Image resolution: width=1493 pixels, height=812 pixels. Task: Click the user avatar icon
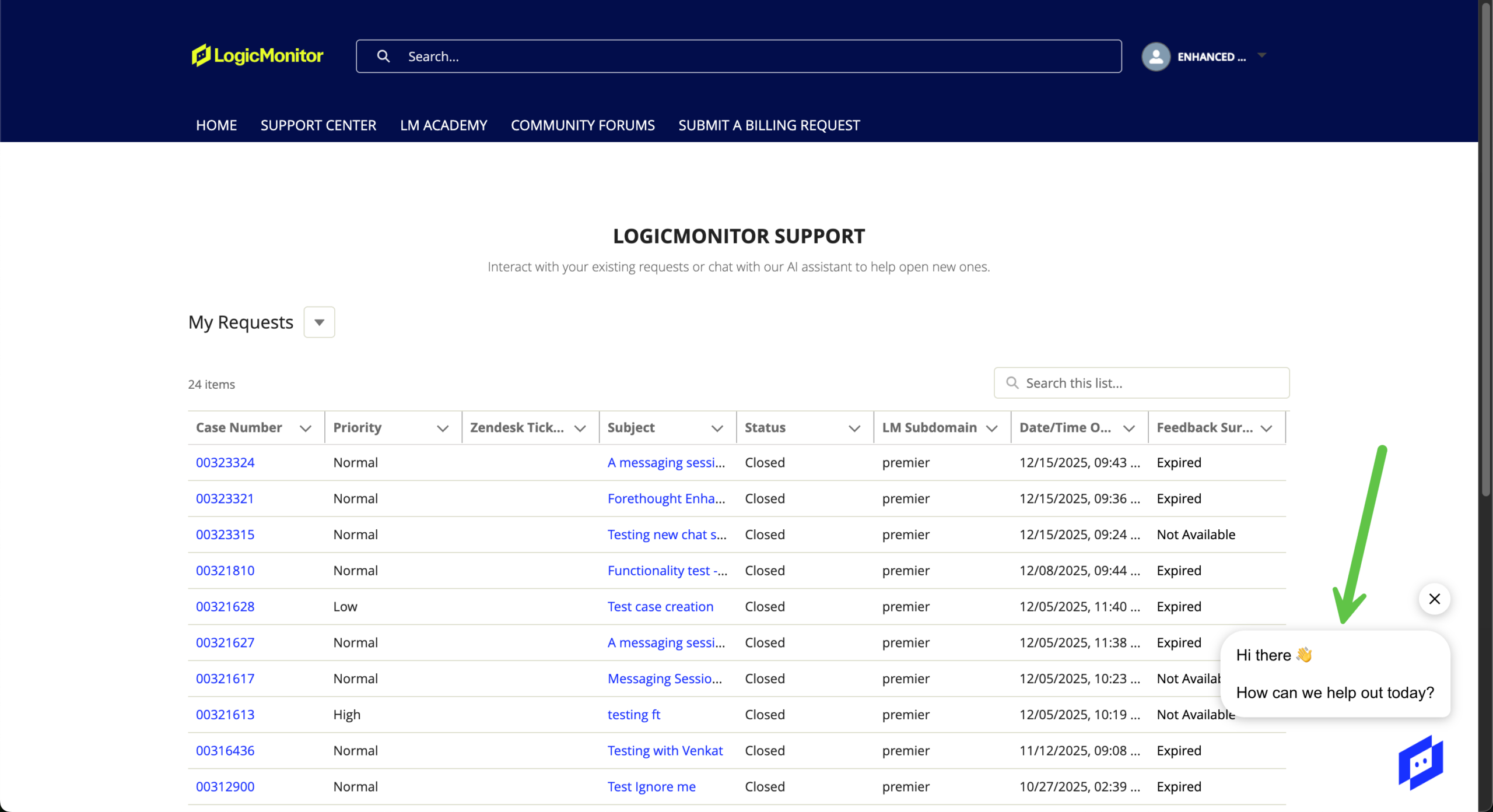pyautogui.click(x=1155, y=57)
